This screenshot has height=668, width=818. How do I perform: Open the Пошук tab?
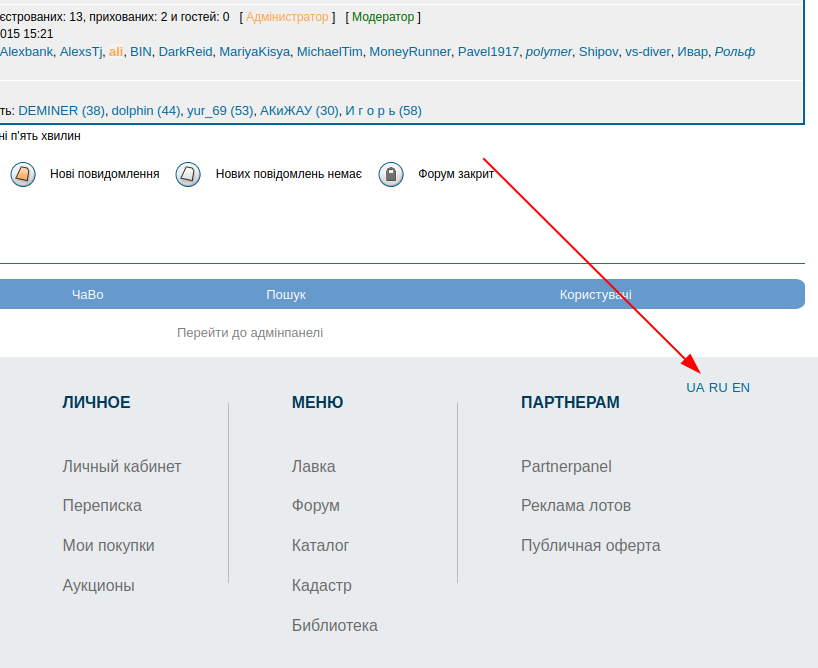pos(286,295)
